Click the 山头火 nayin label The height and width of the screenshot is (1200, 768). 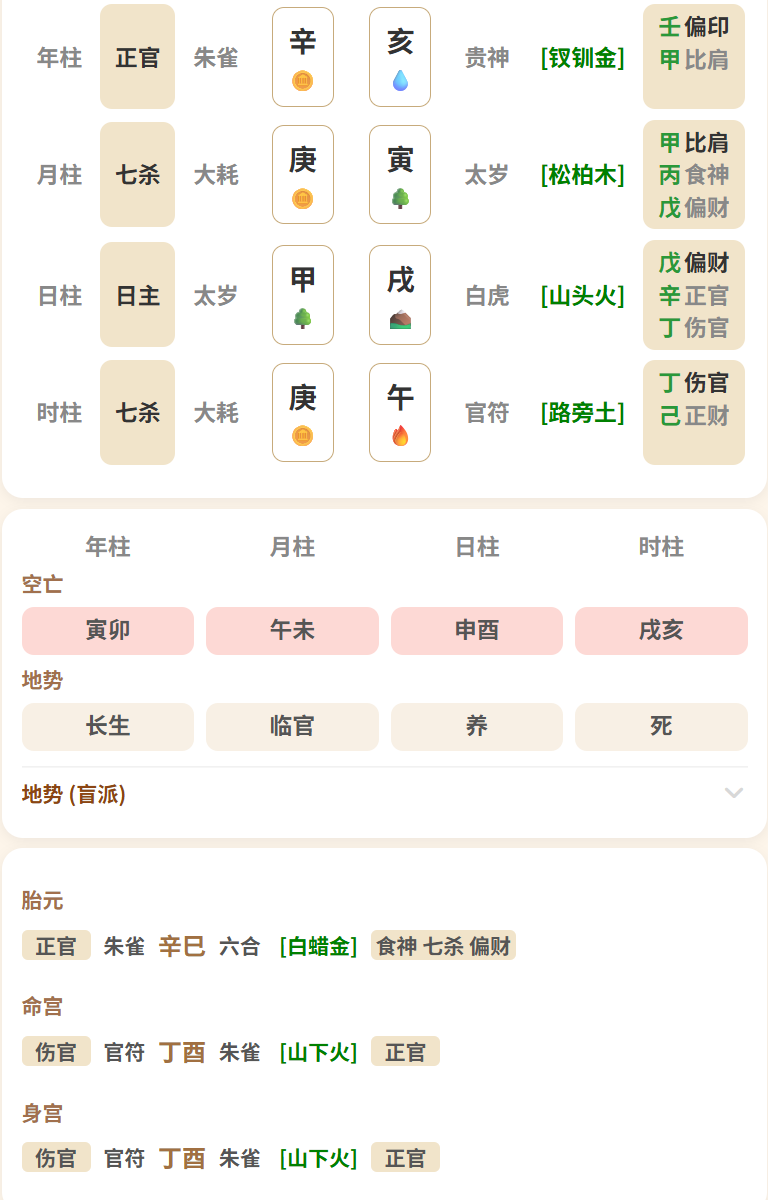tap(582, 295)
